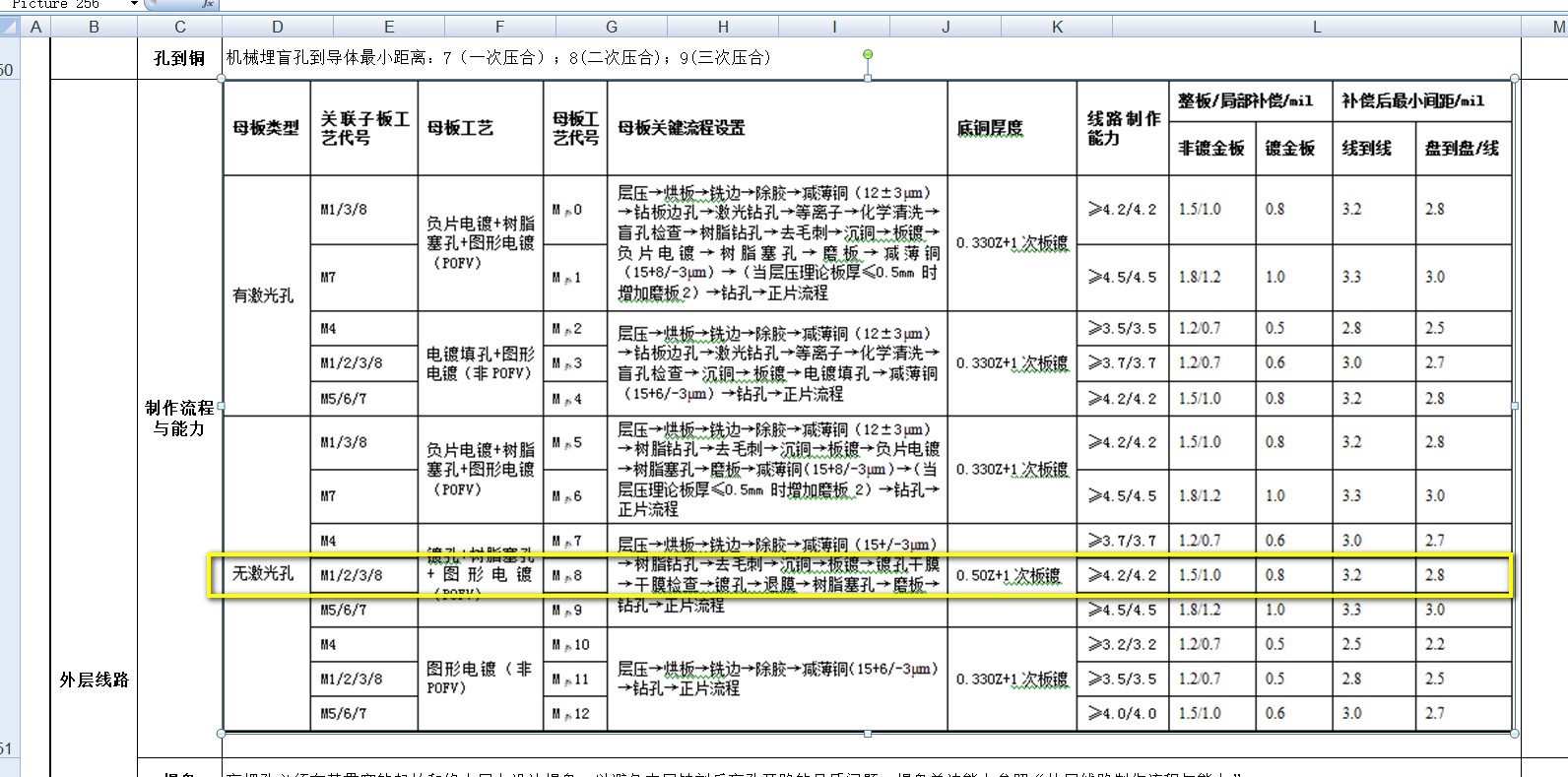
Task: Click the picture's left-middle resize handle
Action: [222, 406]
